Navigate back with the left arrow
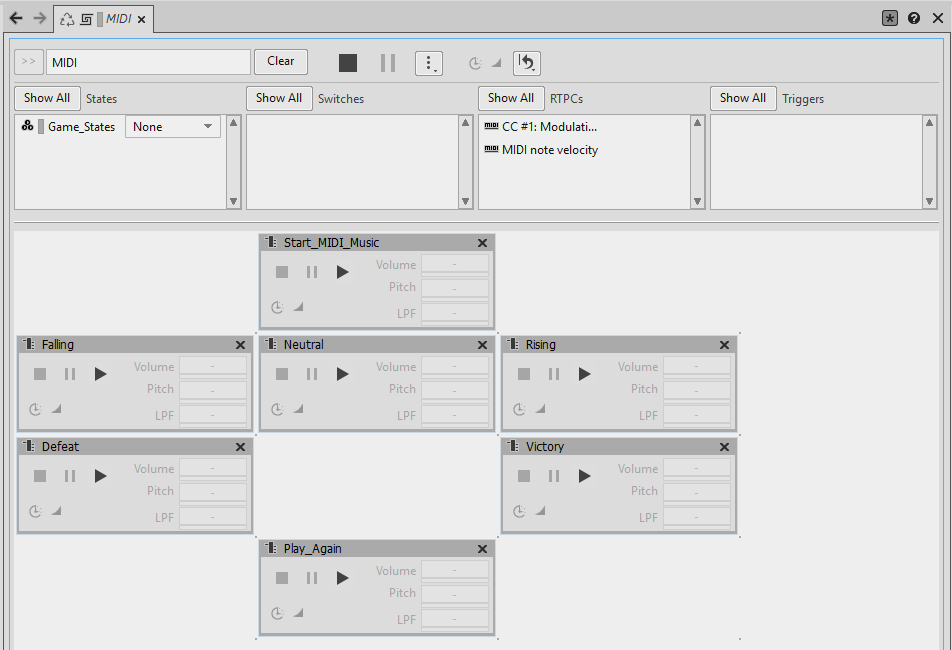The height and width of the screenshot is (650, 952). pyautogui.click(x=16, y=18)
